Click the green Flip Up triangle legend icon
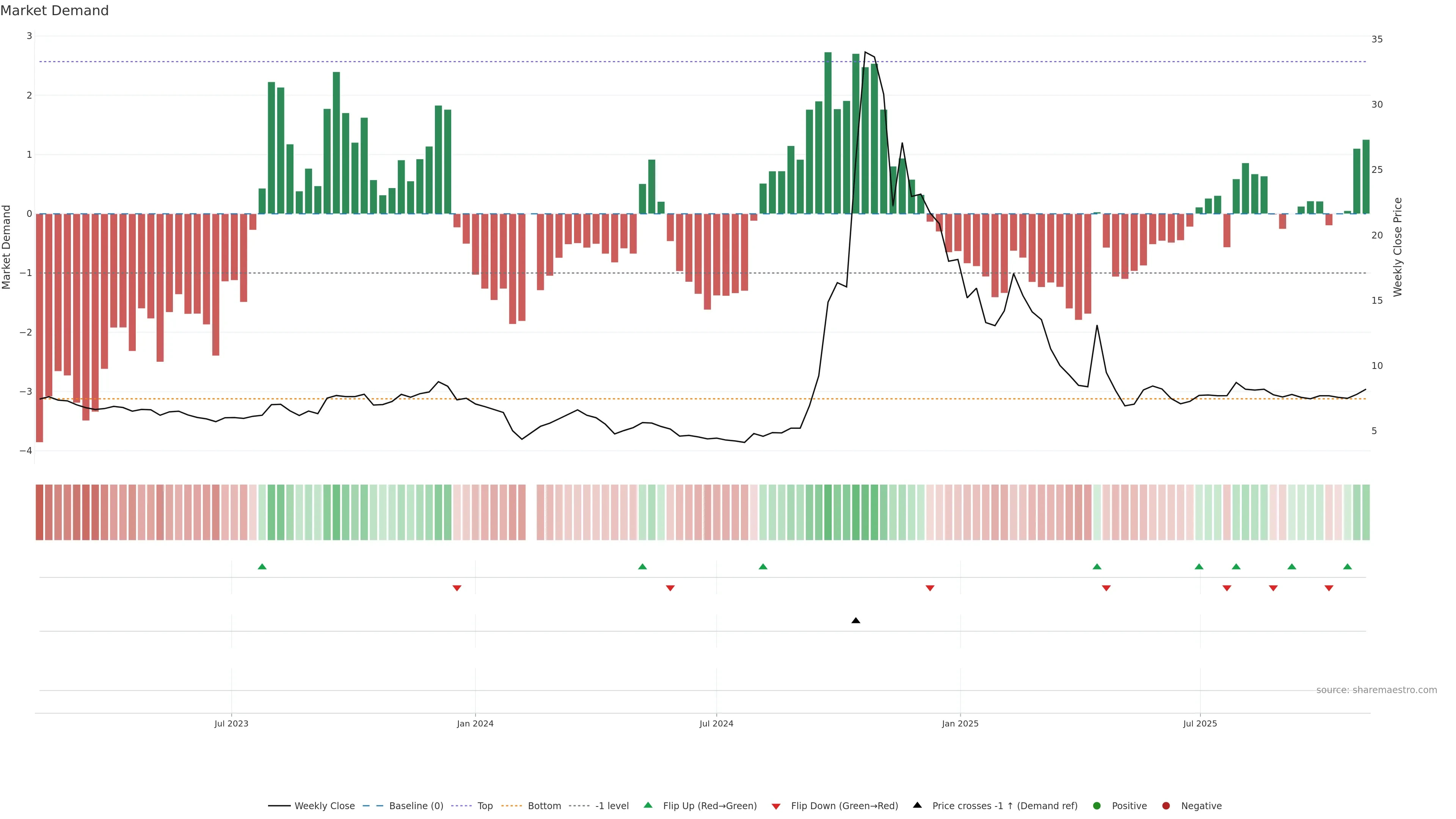Screen dimensions: 1456x819 pos(648,805)
